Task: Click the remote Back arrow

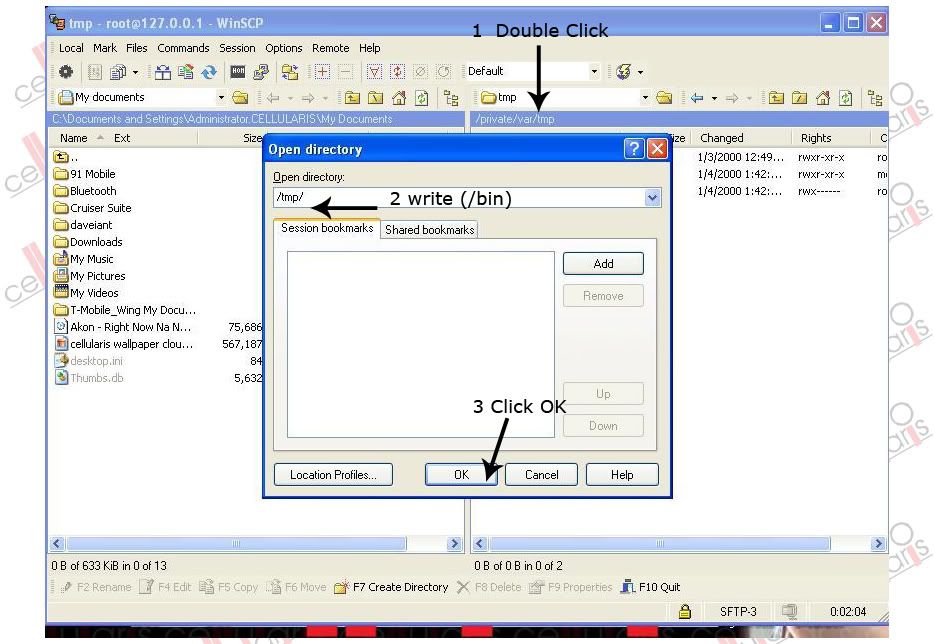Action: click(x=696, y=98)
